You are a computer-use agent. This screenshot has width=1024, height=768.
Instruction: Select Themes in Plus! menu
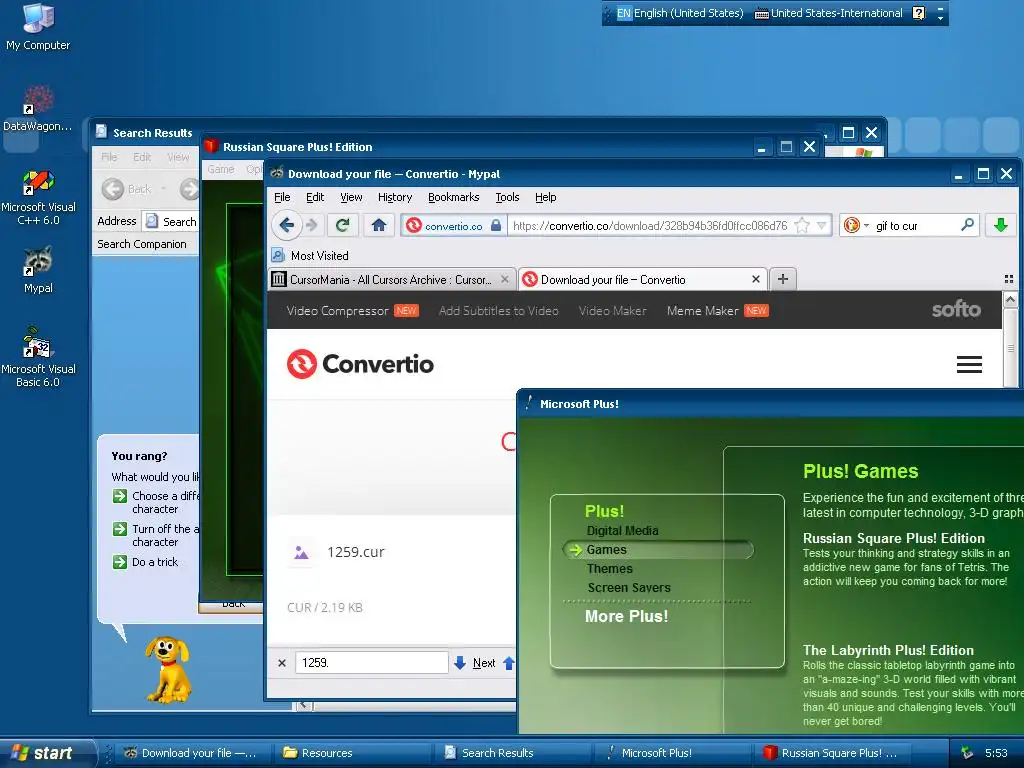tap(609, 569)
